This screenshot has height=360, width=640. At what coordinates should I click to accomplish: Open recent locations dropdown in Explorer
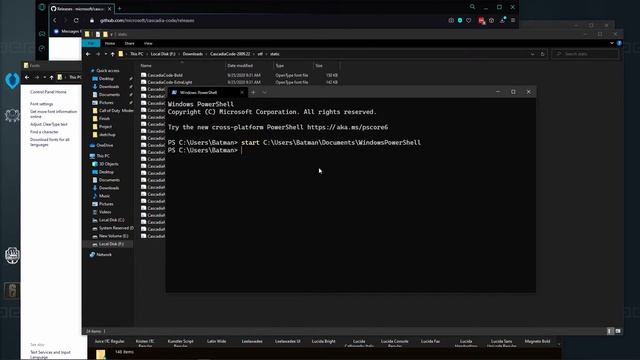point(106,54)
